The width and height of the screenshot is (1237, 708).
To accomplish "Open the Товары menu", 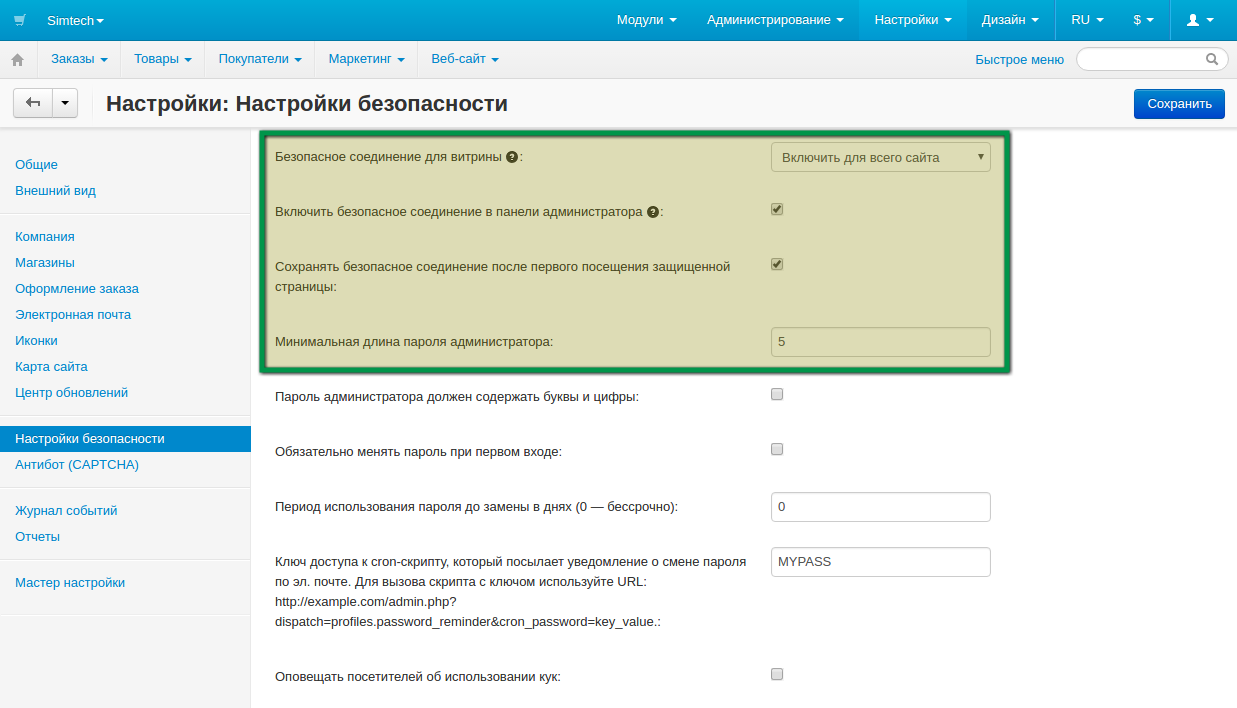I will coord(162,59).
